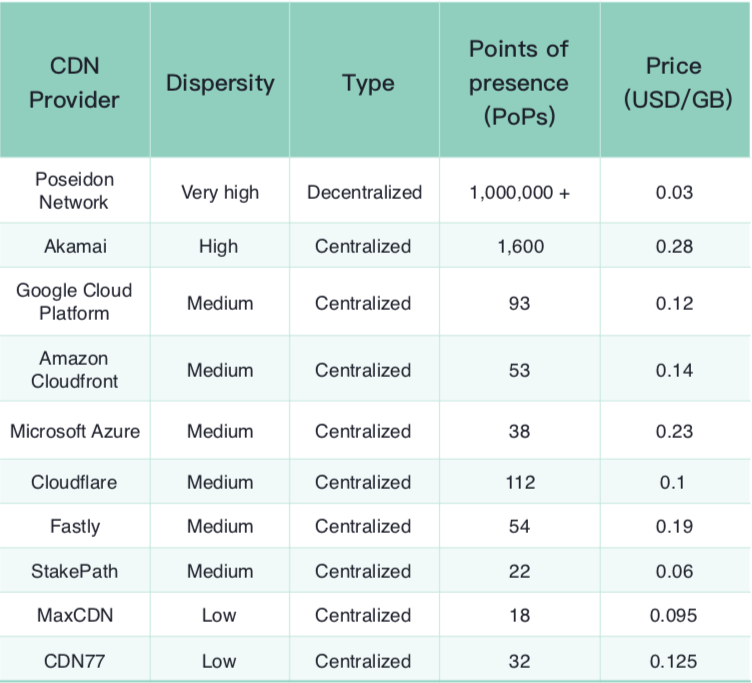Click the 0.28 price for Akamai

coord(674,246)
